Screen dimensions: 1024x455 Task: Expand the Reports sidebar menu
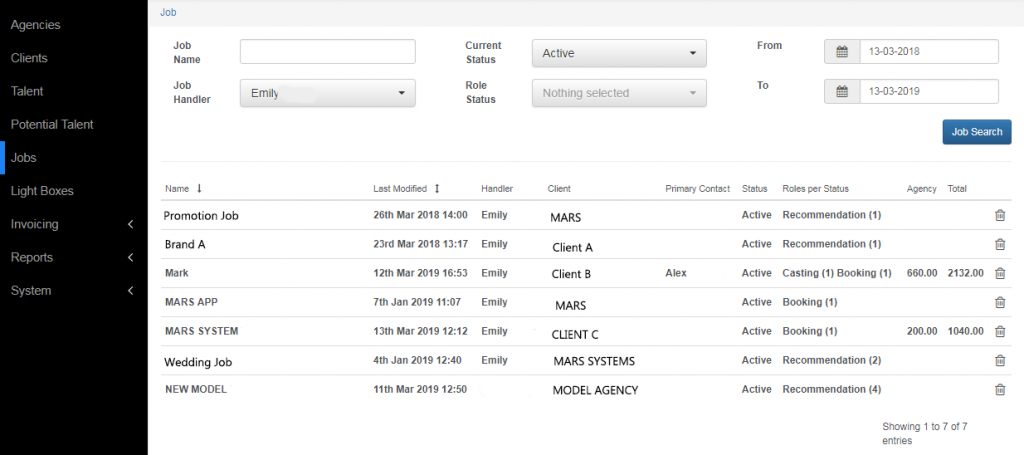[73, 257]
